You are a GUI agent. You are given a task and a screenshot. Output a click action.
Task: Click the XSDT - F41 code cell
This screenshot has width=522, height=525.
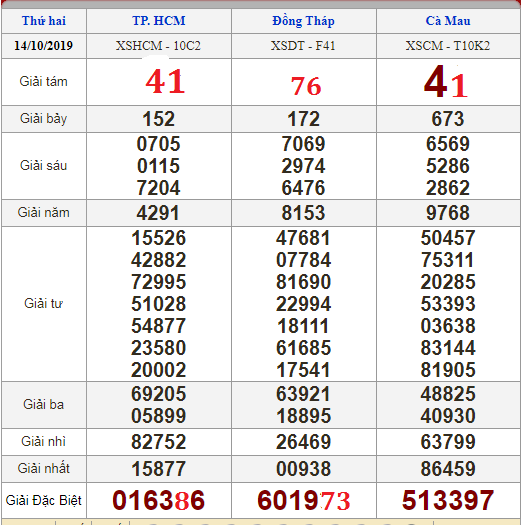(x=303, y=46)
